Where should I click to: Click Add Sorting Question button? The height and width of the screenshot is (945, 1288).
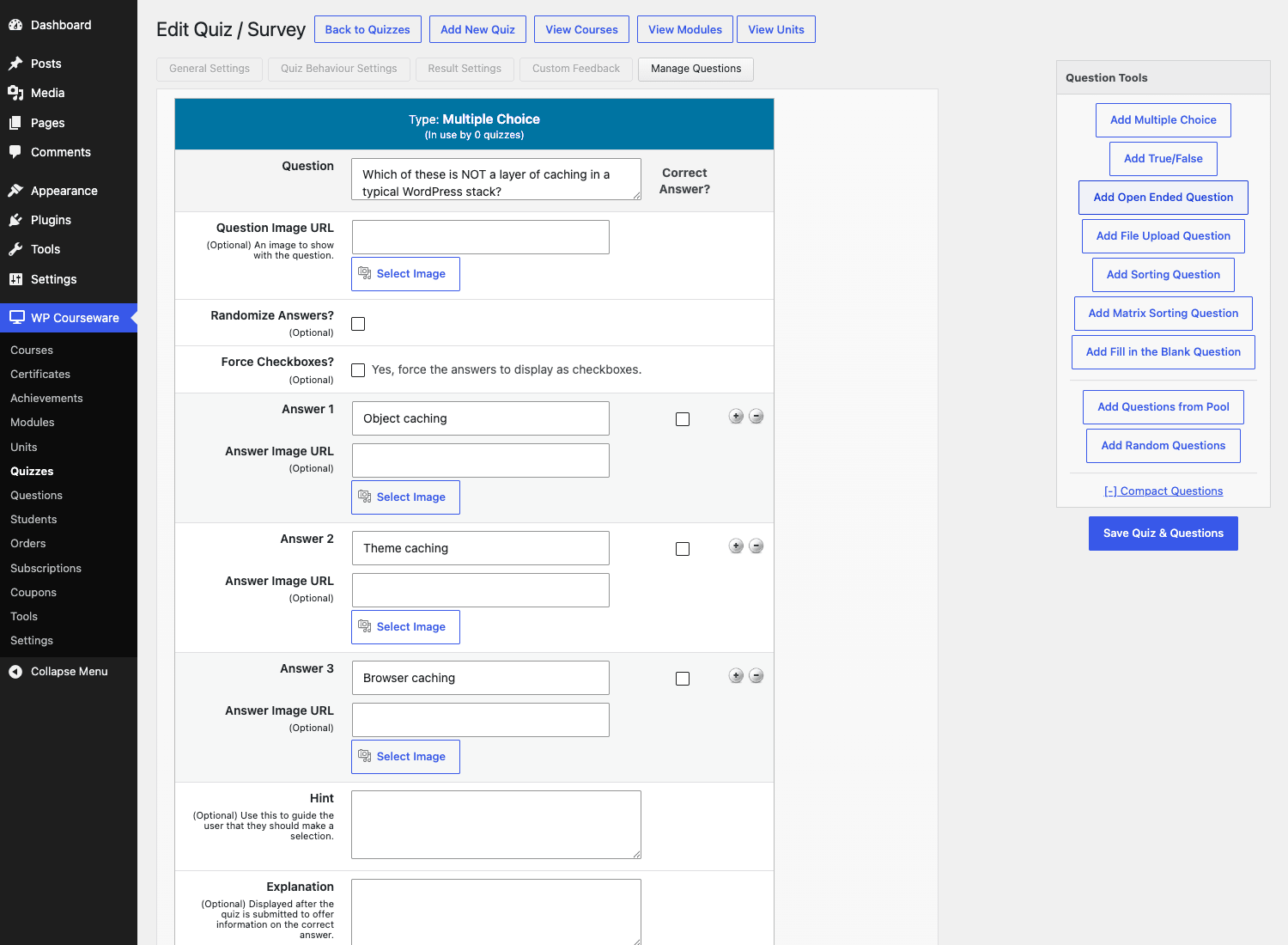(x=1163, y=275)
